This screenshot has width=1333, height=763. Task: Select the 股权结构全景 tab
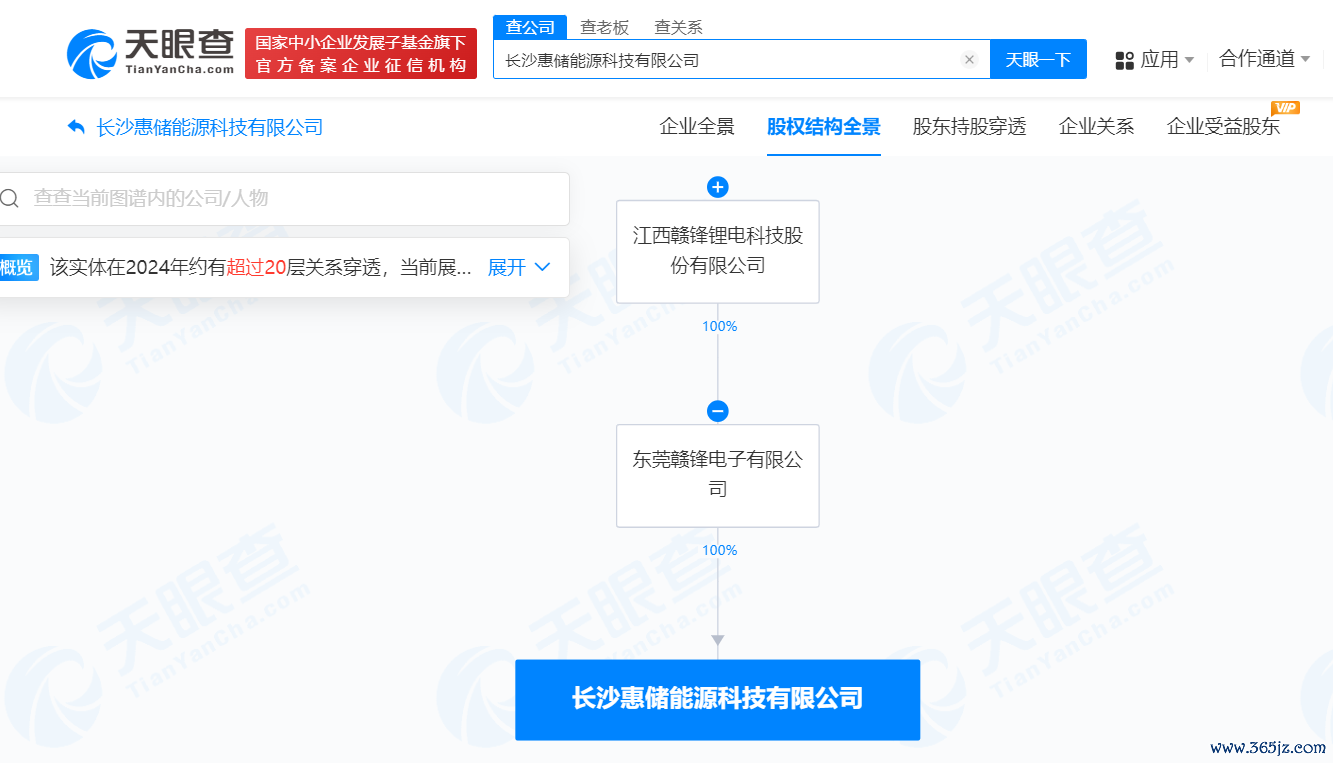coord(824,127)
